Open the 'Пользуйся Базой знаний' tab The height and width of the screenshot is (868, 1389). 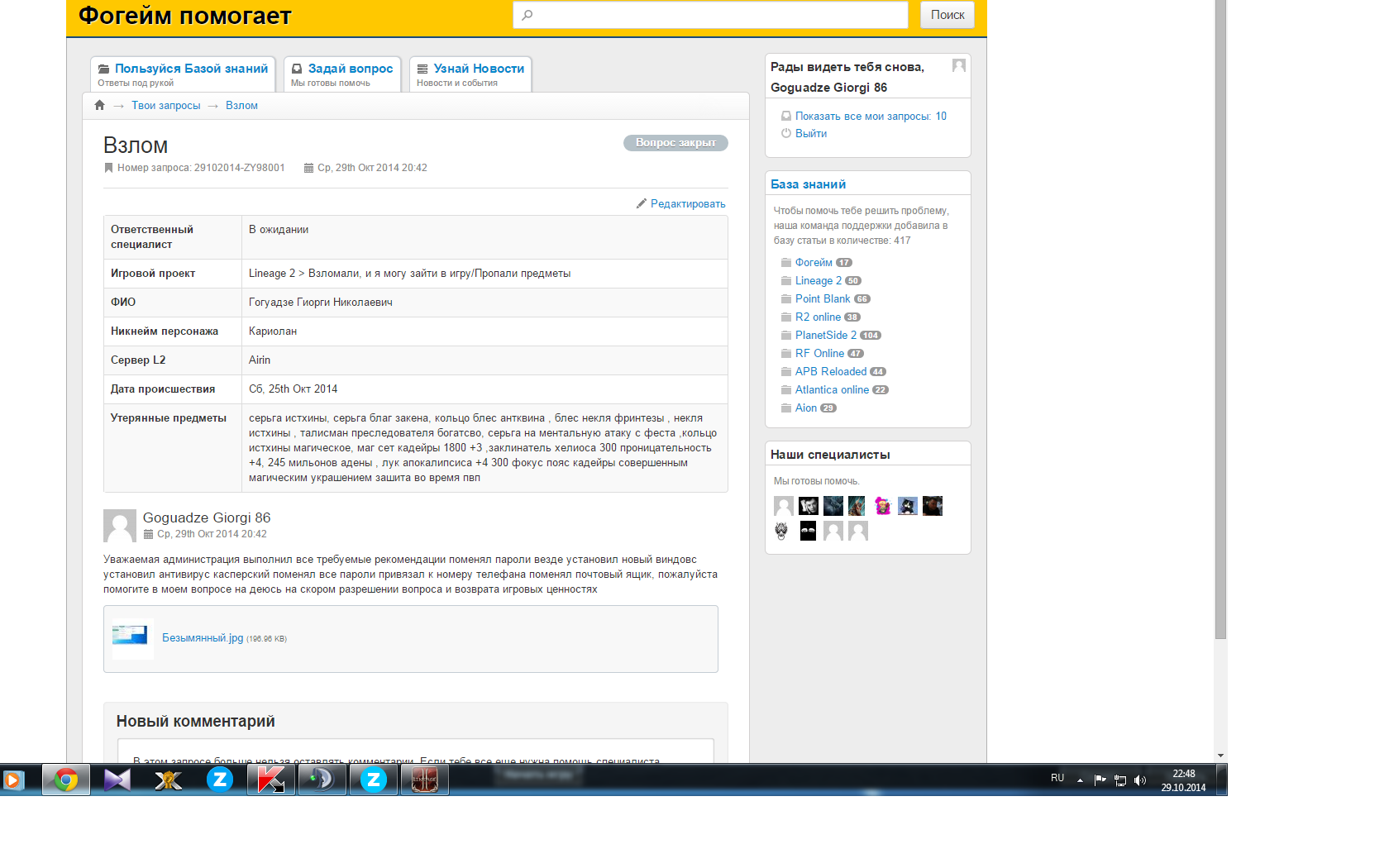(x=183, y=74)
